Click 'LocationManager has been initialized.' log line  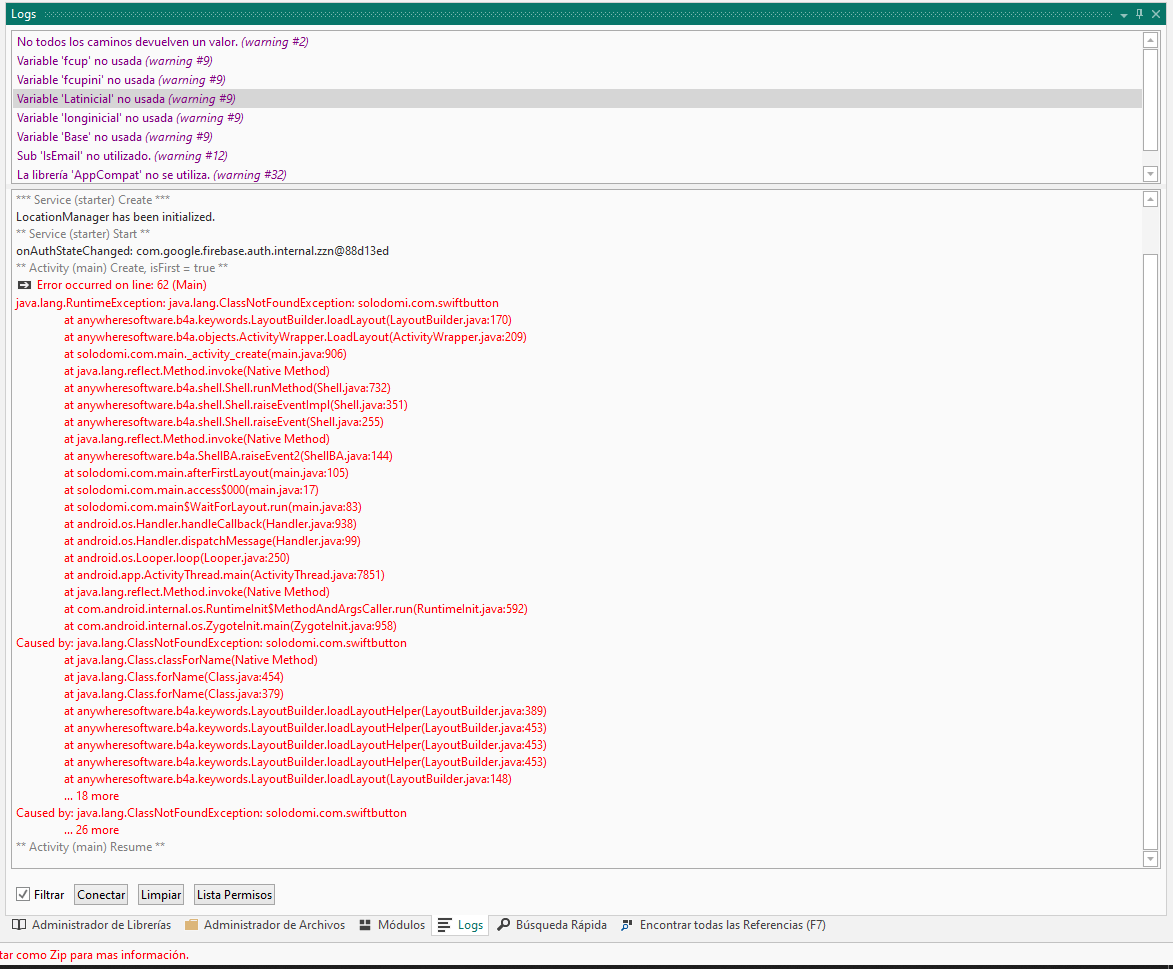pos(115,217)
